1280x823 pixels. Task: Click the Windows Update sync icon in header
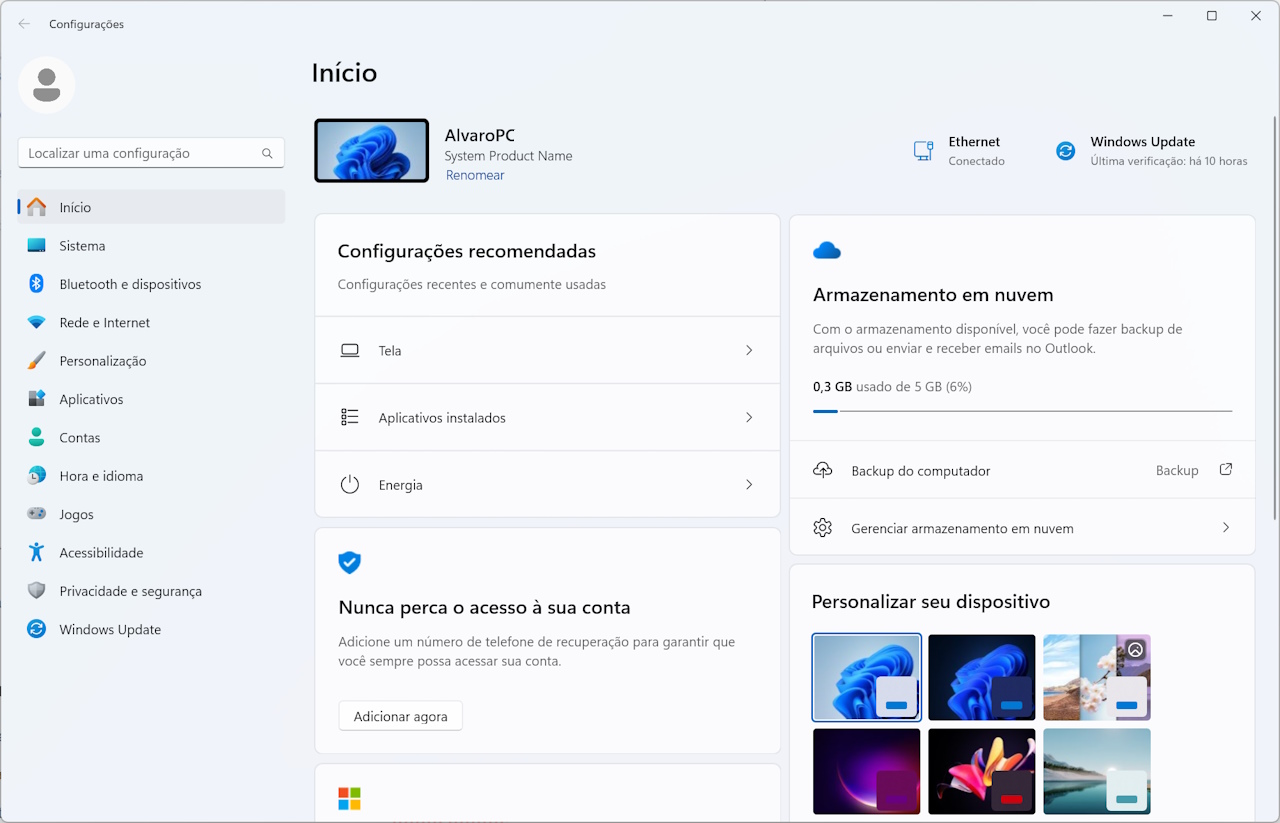tap(1066, 151)
